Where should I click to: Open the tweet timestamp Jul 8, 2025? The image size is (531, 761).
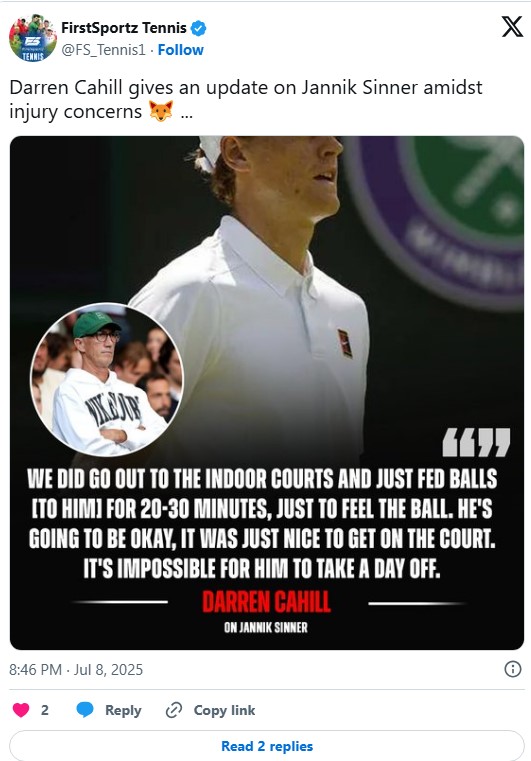[x=76, y=670]
